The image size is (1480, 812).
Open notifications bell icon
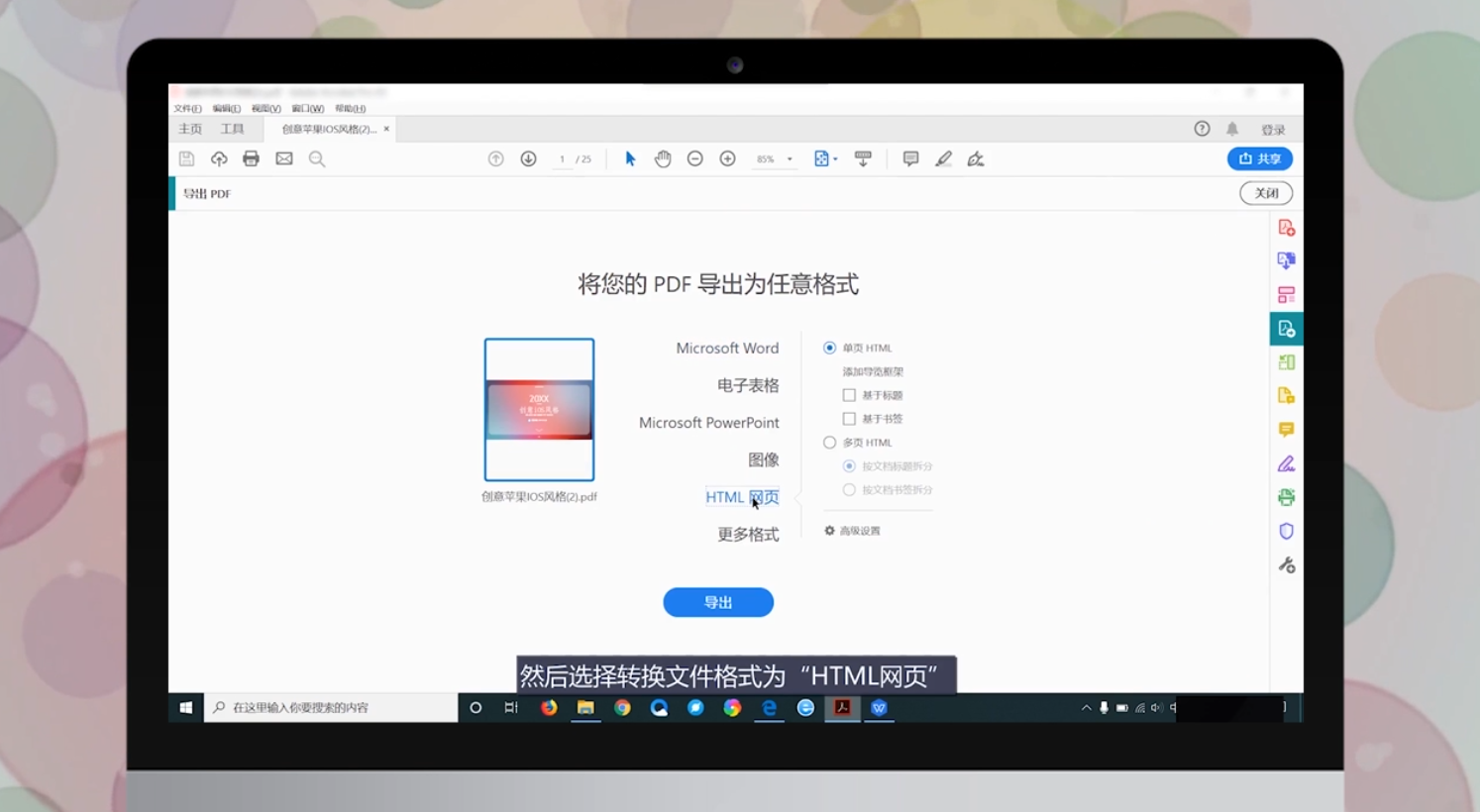1232,129
